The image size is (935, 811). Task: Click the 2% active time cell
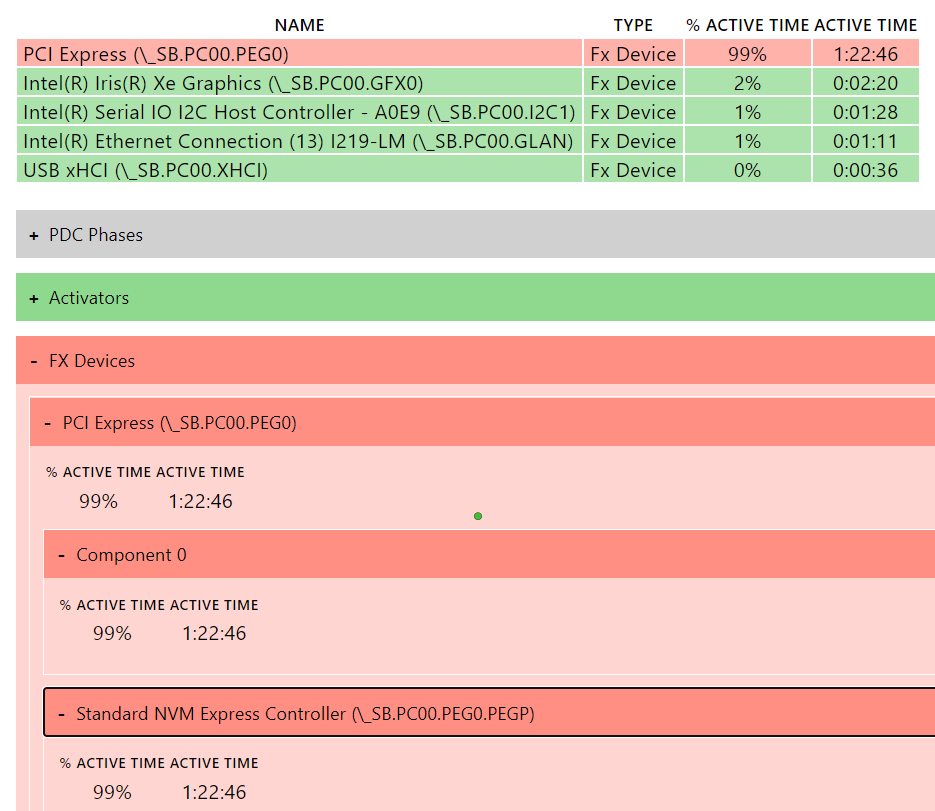(747, 83)
